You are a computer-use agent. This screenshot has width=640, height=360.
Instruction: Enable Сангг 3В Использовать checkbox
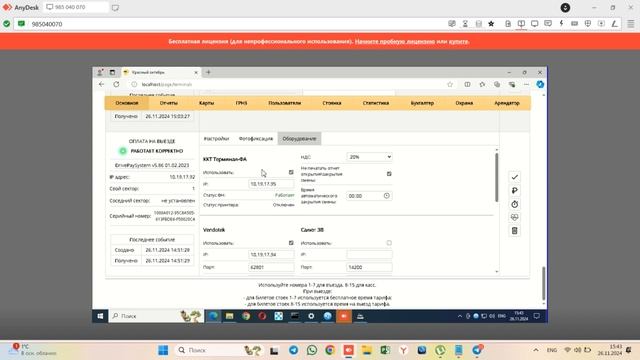click(389, 243)
